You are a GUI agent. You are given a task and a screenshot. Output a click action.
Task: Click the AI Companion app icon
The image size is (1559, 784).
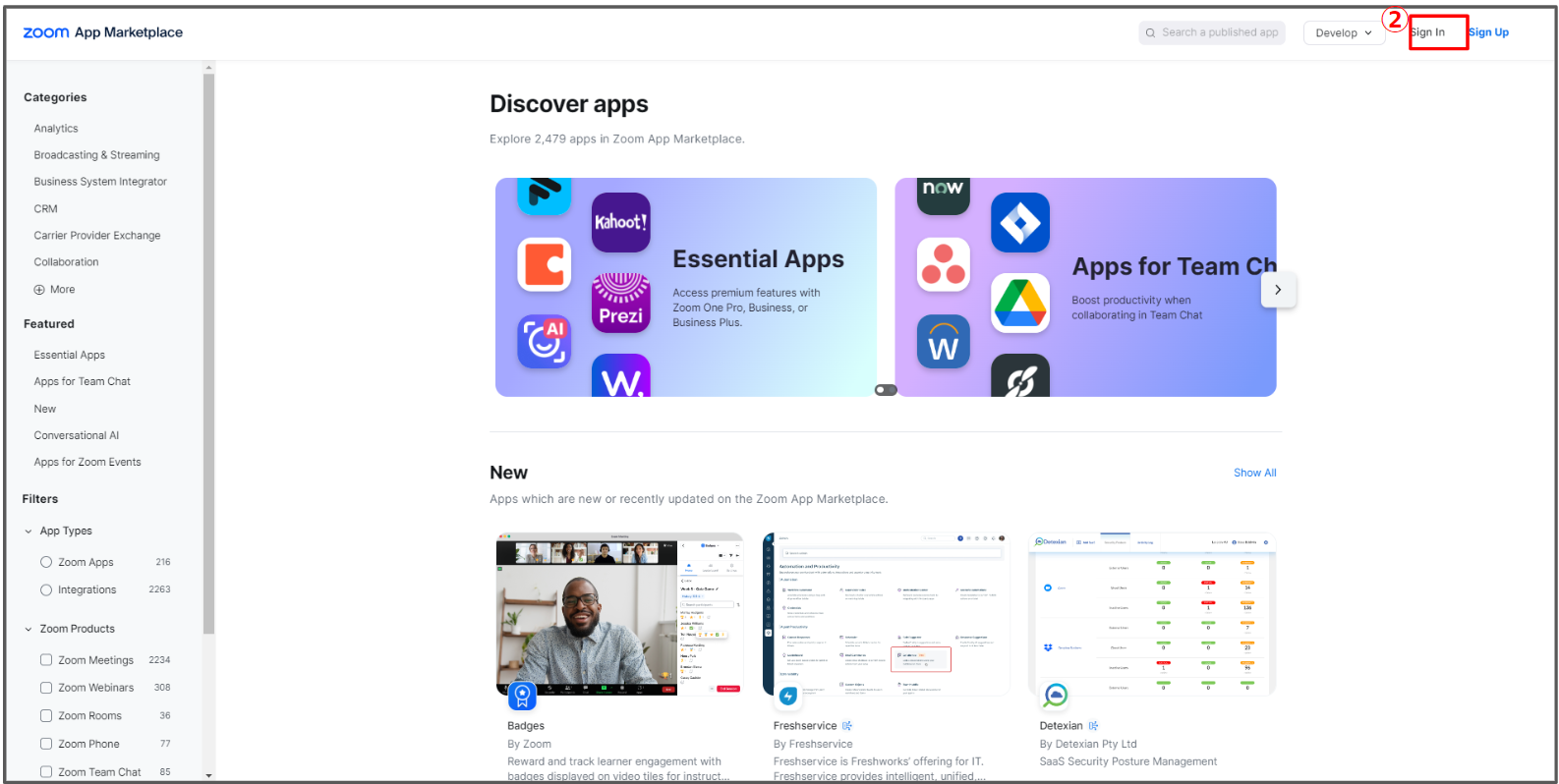[x=544, y=341]
